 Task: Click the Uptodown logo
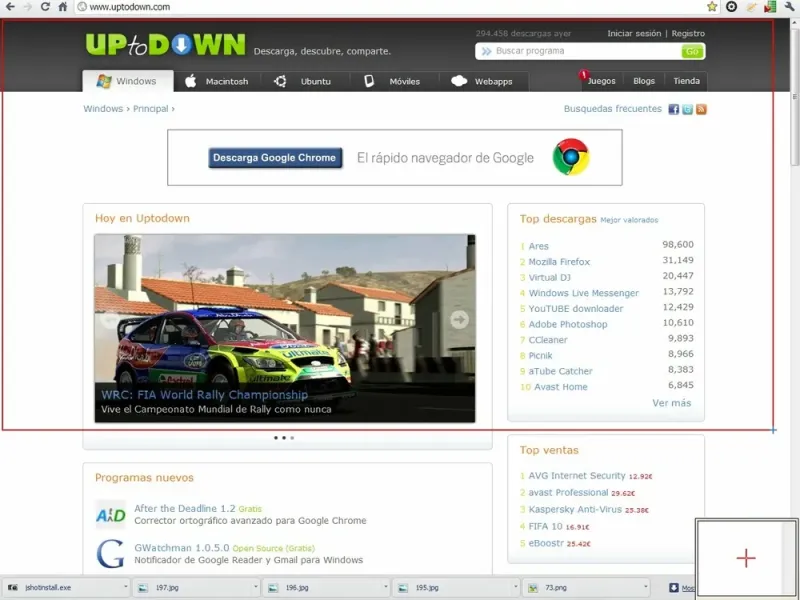click(x=165, y=44)
